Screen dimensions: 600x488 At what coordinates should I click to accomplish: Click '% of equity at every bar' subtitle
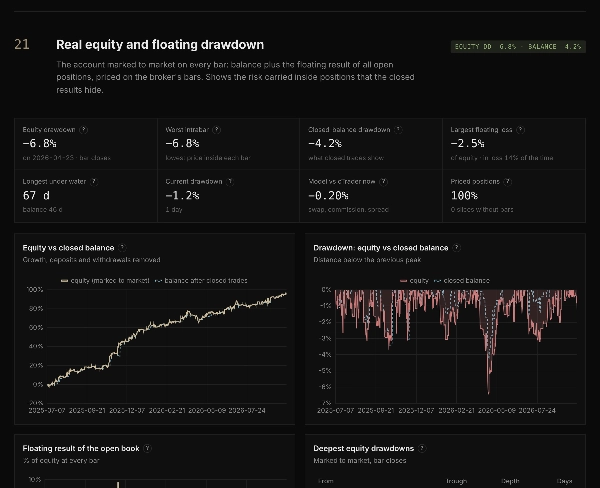pos(61,460)
